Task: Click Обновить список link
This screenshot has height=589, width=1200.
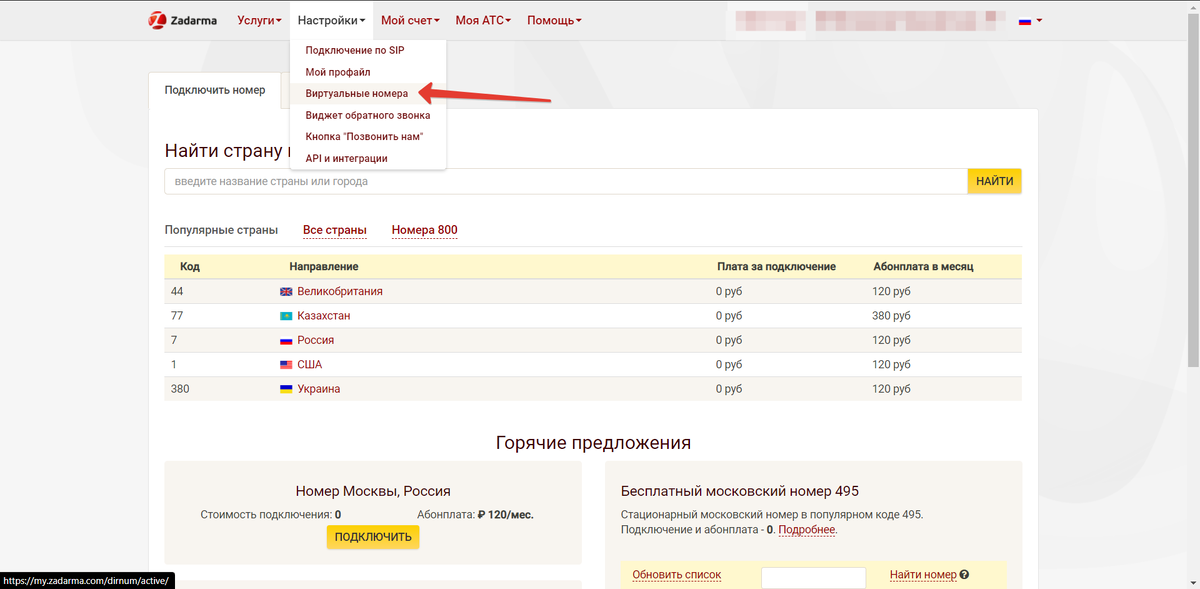Action: pyautogui.click(x=677, y=575)
